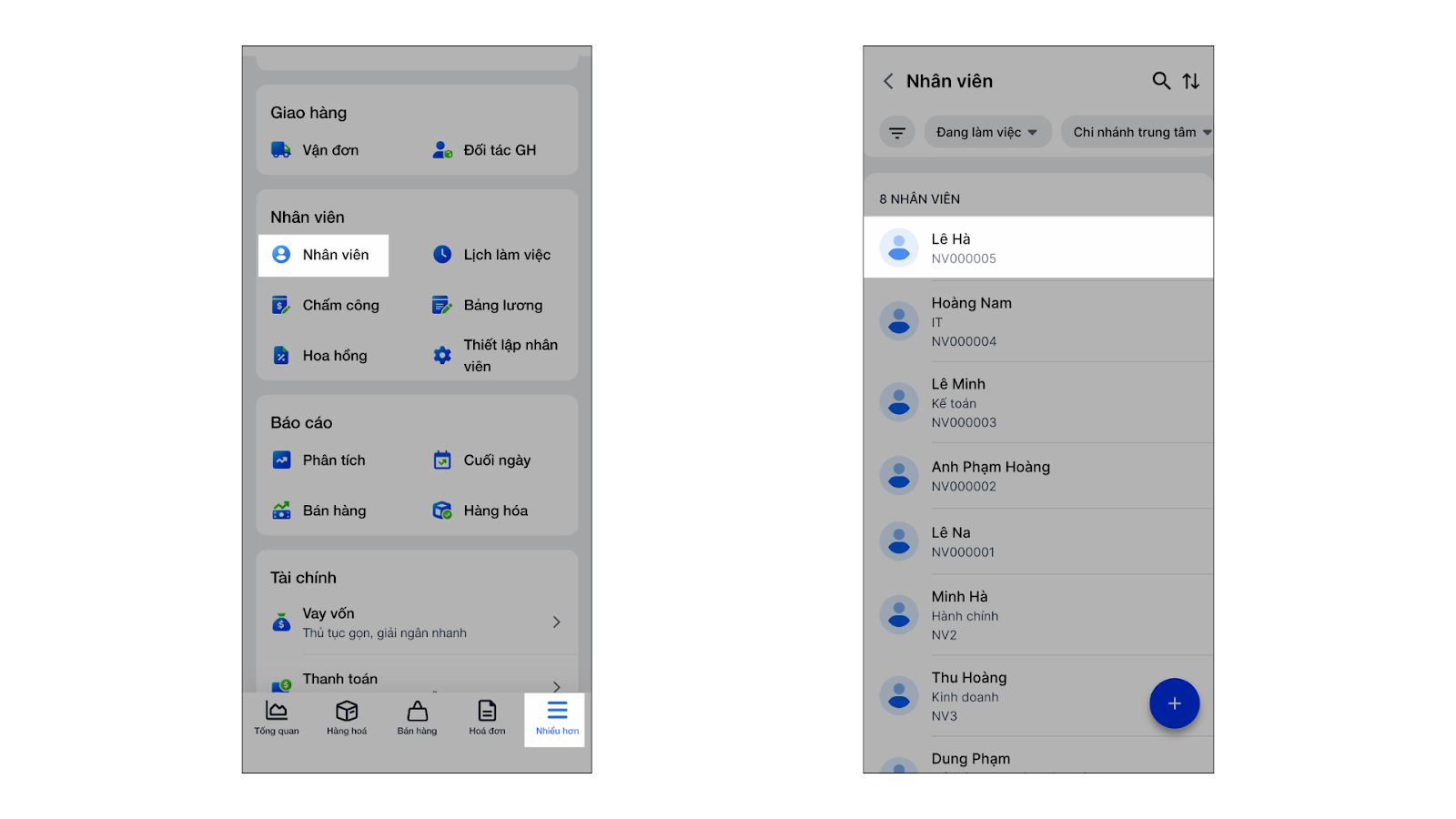Screen dimensions: 1456x819
Task: Select employee Lê Hà NV000005
Action: 1038,248
